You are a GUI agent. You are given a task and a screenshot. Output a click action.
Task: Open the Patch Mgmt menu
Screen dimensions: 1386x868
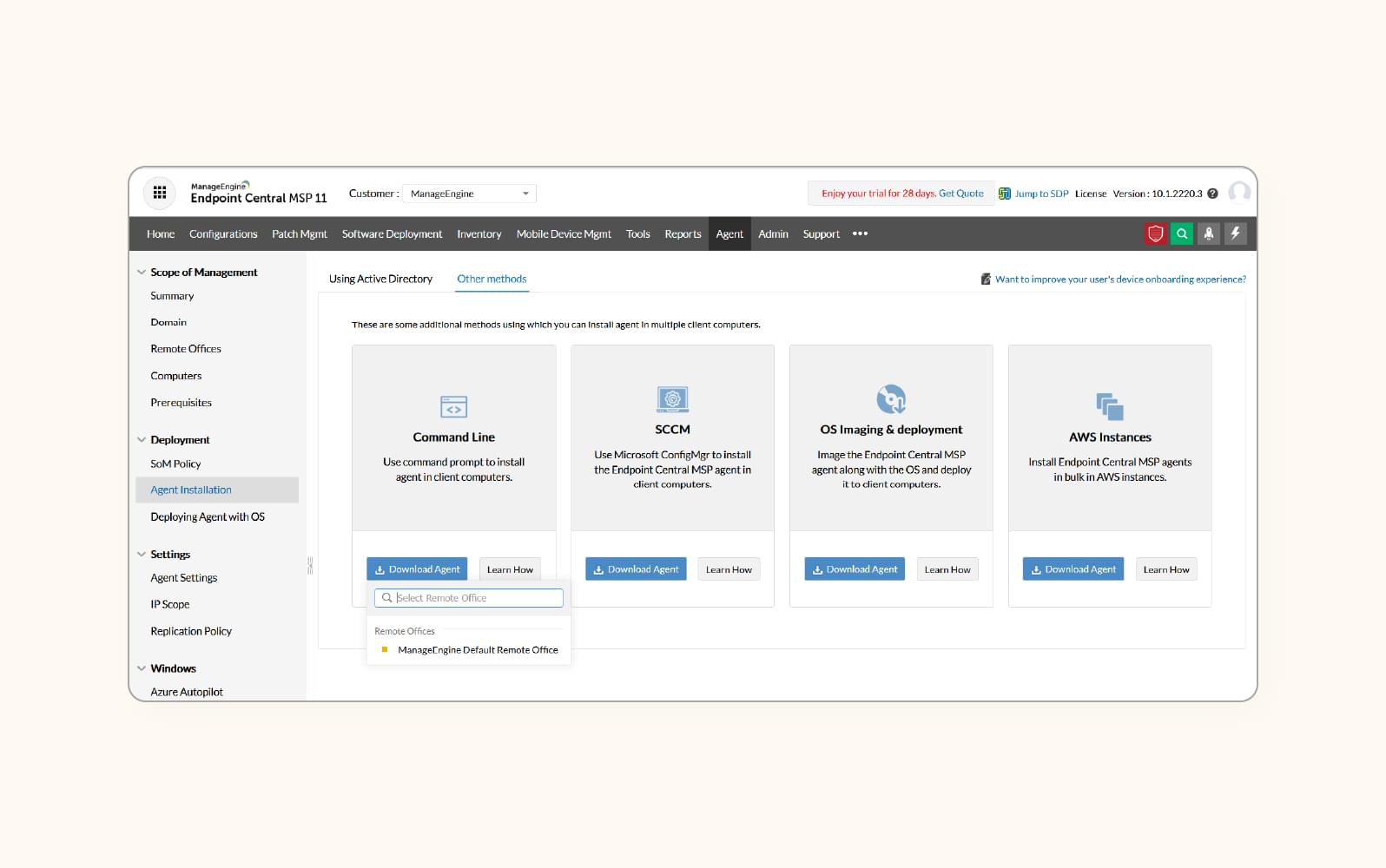point(300,233)
